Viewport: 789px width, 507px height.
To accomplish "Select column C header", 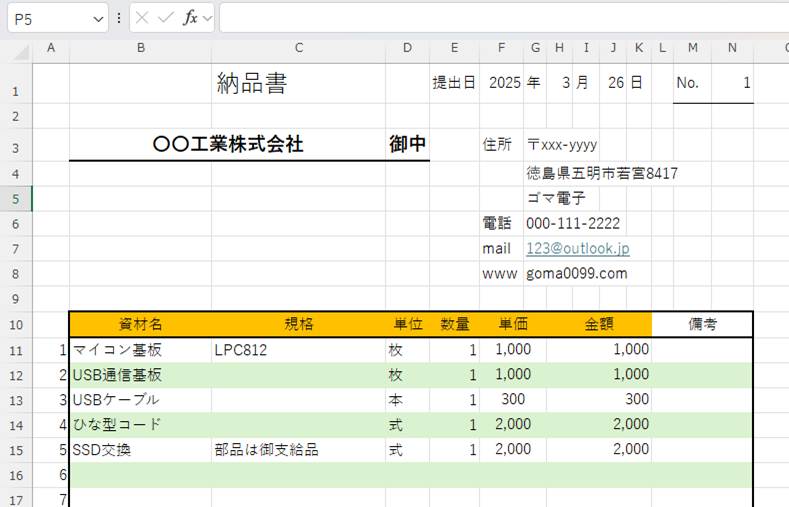I will point(298,48).
